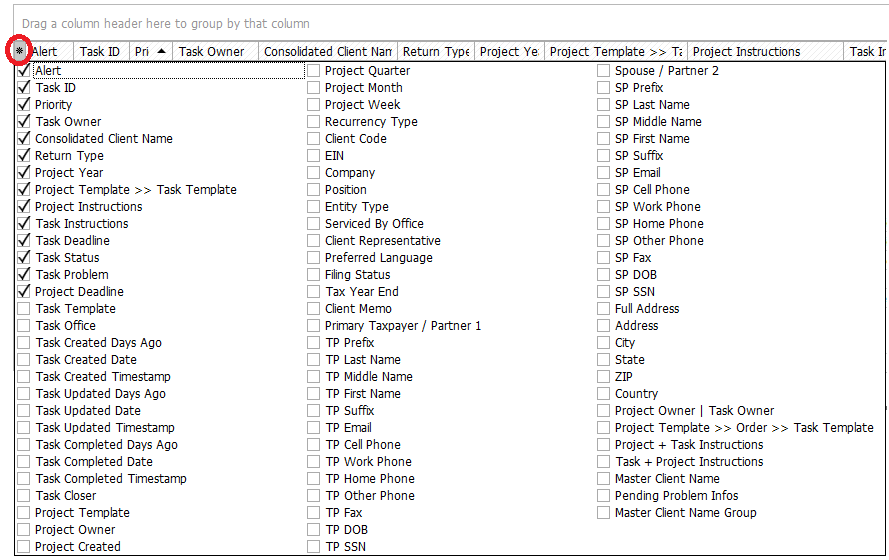This screenshot has height=560, width=889.
Task: Uncheck the Alert column checkbox
Action: coord(24,71)
